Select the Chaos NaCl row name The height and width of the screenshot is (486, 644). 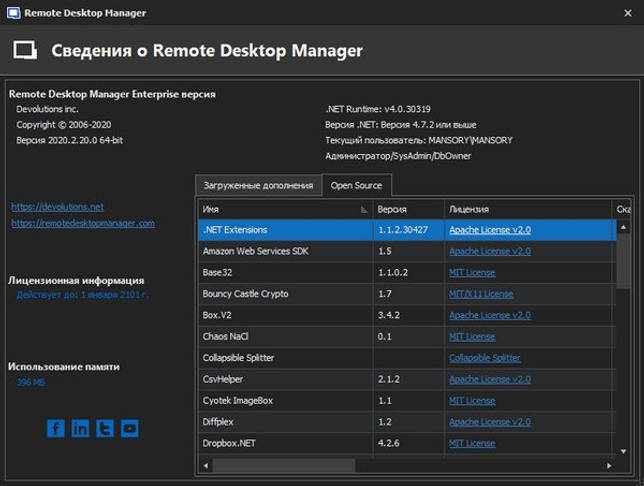click(x=225, y=336)
